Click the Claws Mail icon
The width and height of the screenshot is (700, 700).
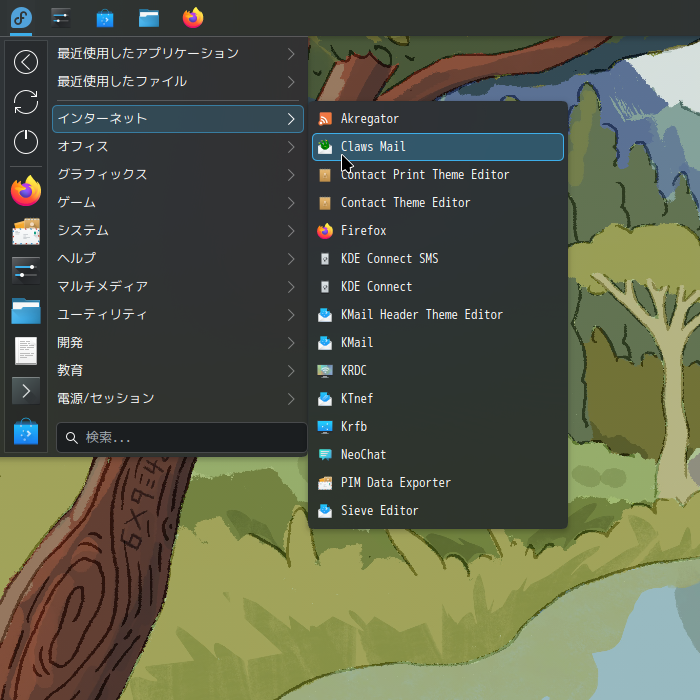click(325, 147)
